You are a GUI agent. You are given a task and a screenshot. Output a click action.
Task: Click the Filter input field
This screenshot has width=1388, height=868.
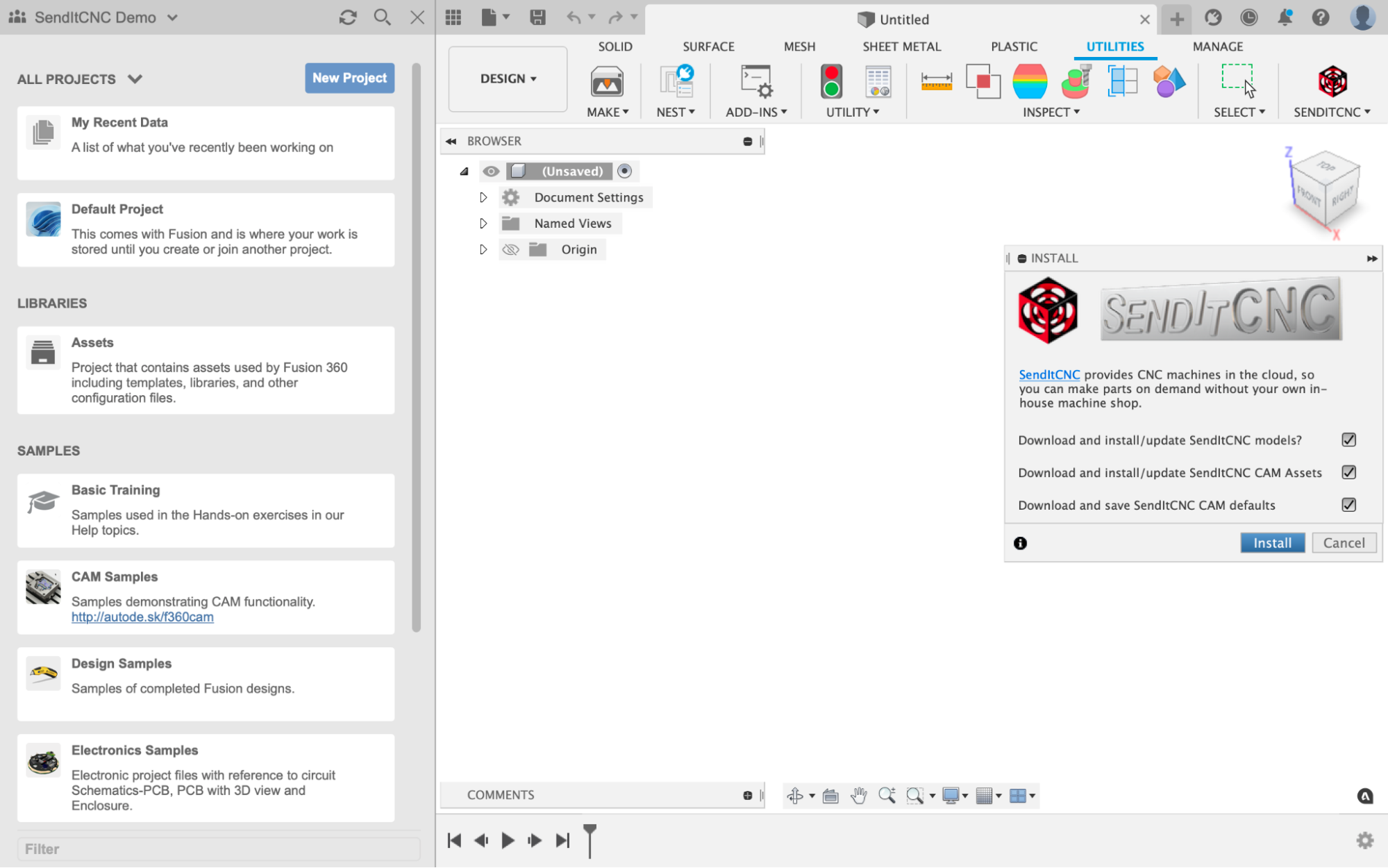(x=219, y=849)
